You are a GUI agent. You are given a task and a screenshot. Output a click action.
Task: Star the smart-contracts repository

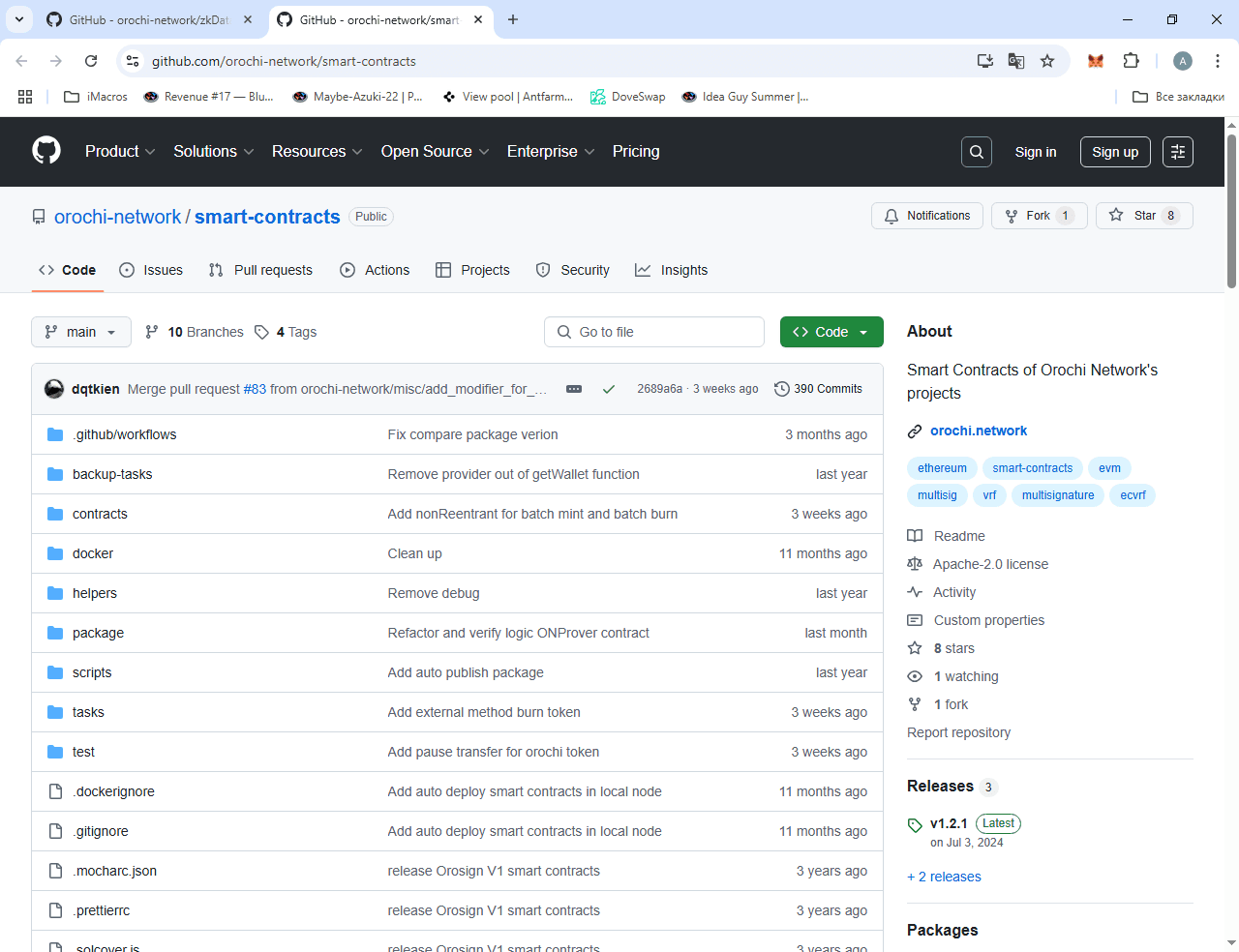point(1144,216)
